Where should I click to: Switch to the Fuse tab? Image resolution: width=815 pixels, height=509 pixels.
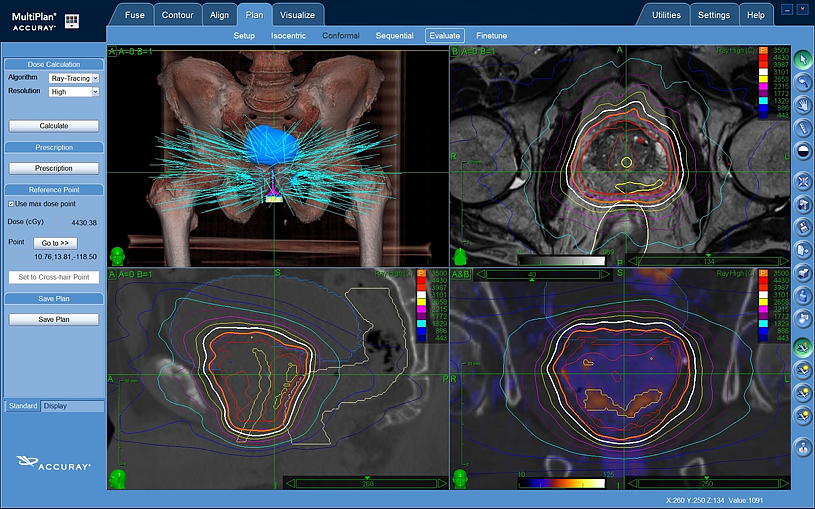[x=135, y=15]
